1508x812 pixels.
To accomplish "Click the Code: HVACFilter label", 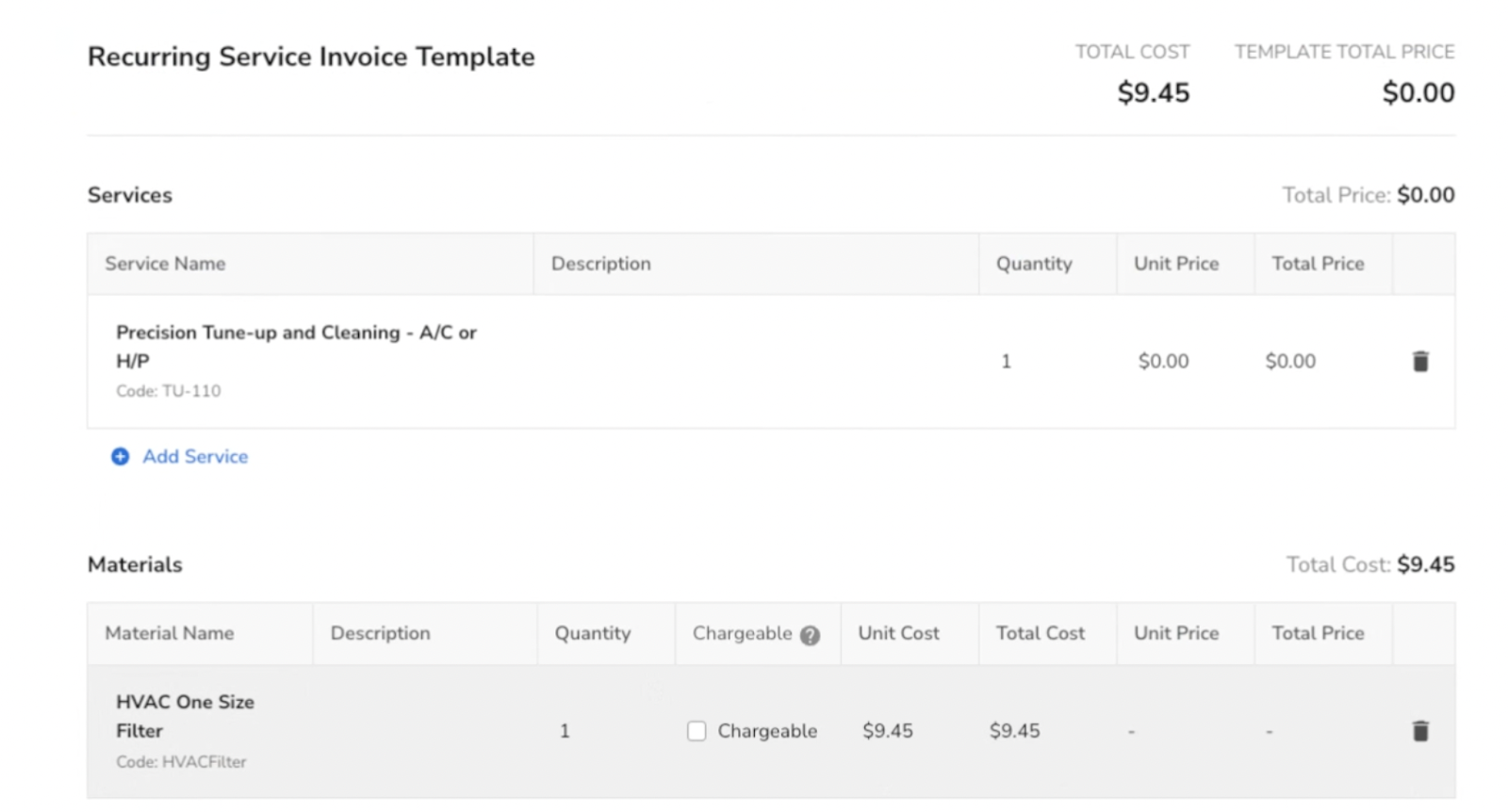I will tap(181, 762).
